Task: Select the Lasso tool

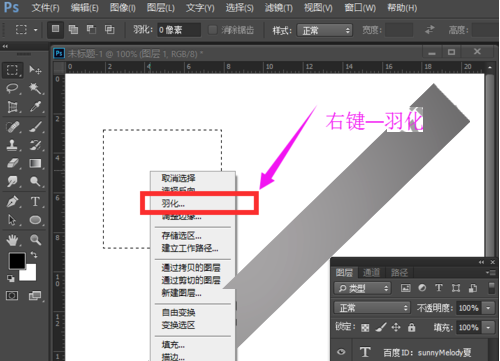Action: click(x=13, y=88)
